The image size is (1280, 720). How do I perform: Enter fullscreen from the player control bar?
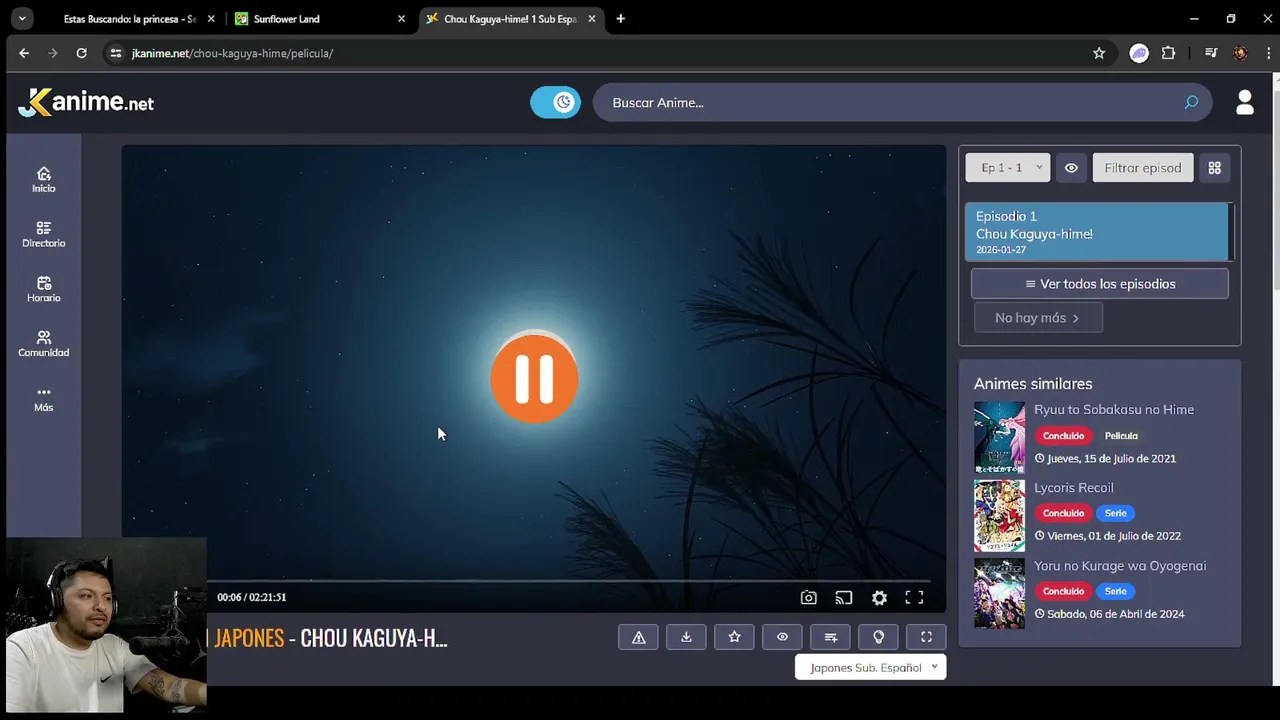point(914,598)
